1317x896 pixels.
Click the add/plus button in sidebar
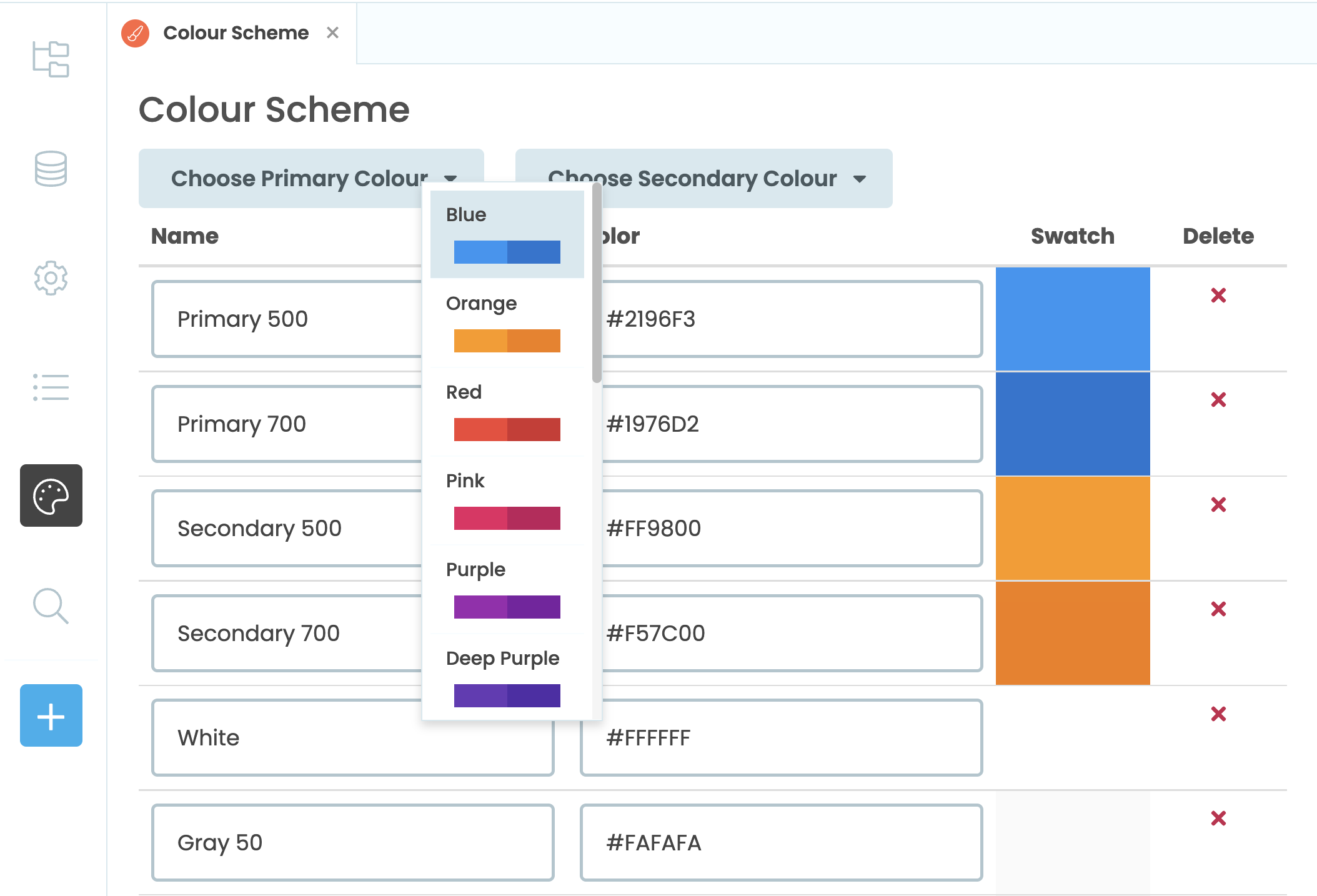pyautogui.click(x=50, y=716)
